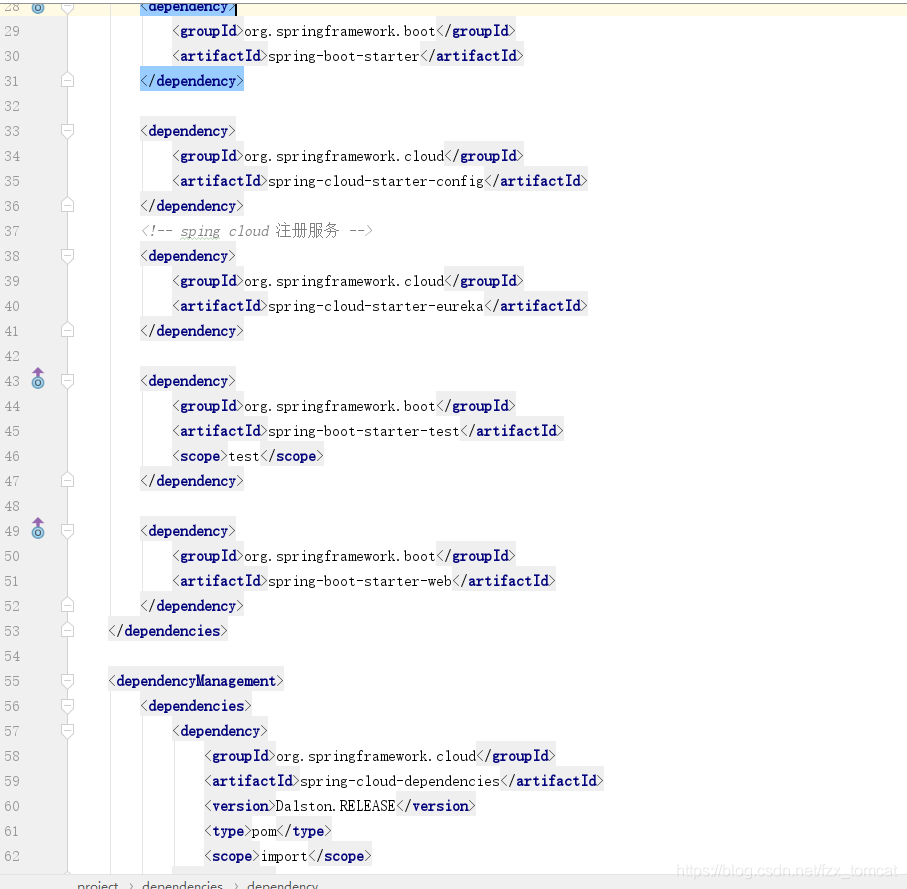Click the closing dependencies tag on line 53
907x889 pixels.
pos(168,631)
